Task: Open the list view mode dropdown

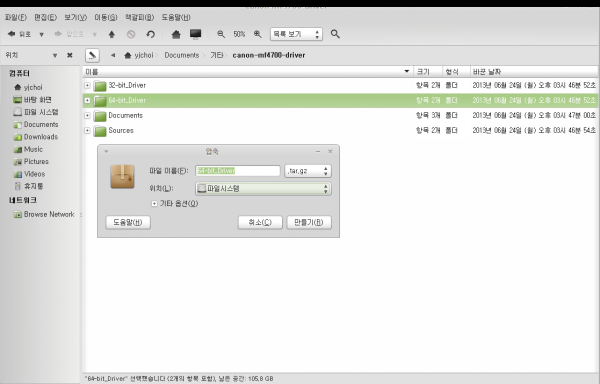Action: pyautogui.click(x=296, y=34)
